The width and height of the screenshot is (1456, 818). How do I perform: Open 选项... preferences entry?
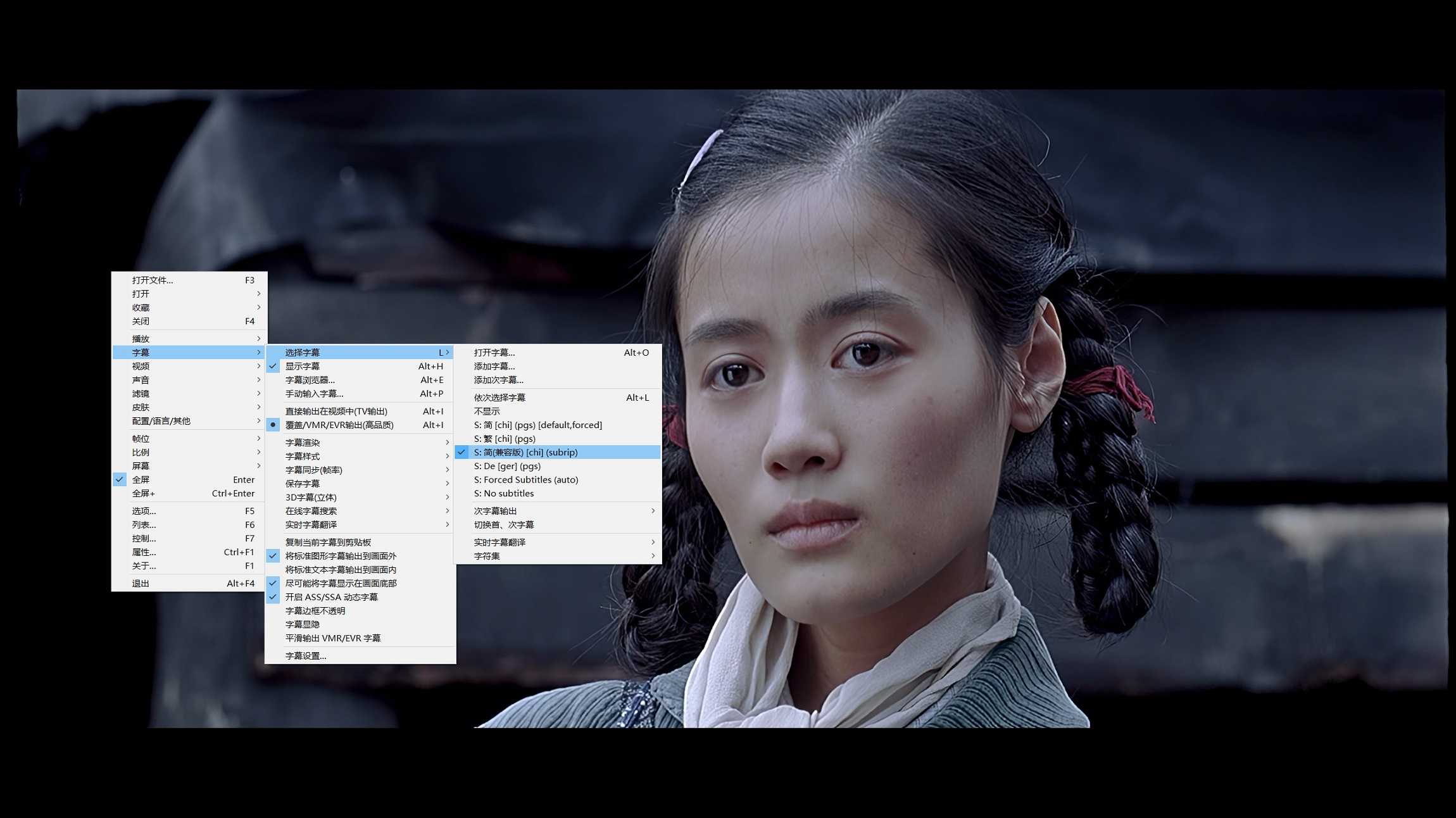(189, 511)
